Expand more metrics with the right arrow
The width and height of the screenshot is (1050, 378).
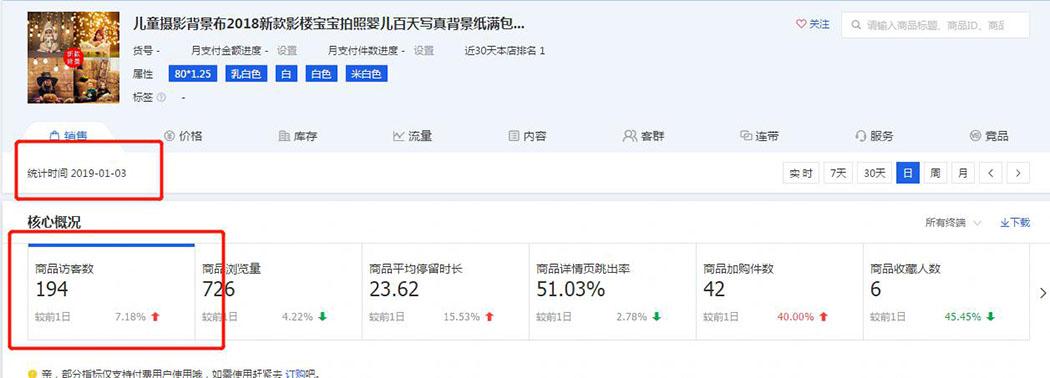tap(1043, 293)
